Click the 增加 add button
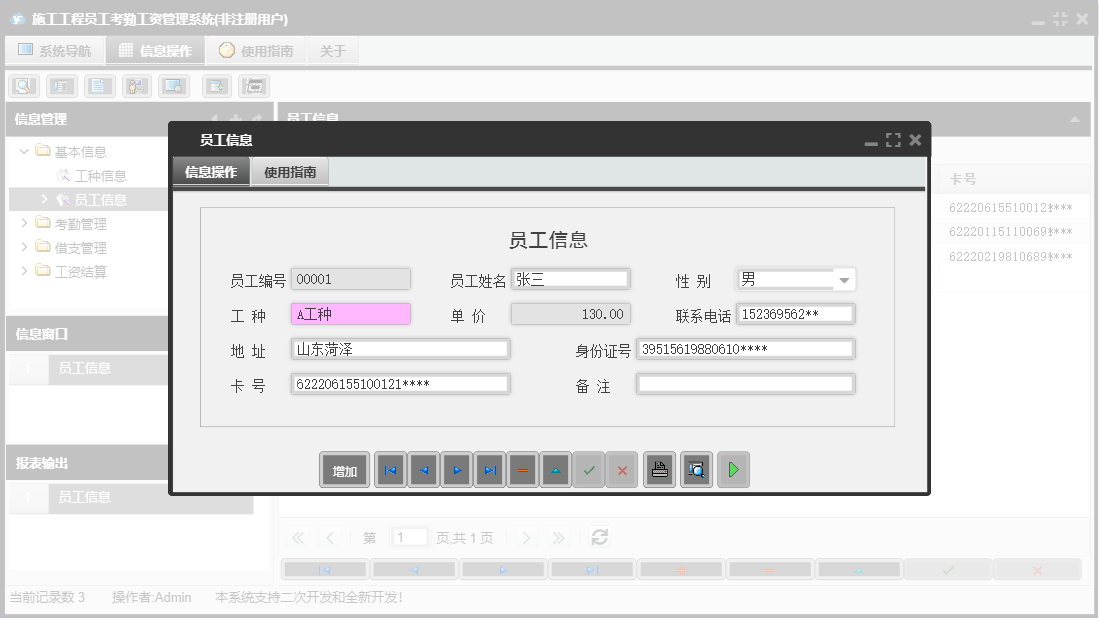 pyautogui.click(x=344, y=469)
